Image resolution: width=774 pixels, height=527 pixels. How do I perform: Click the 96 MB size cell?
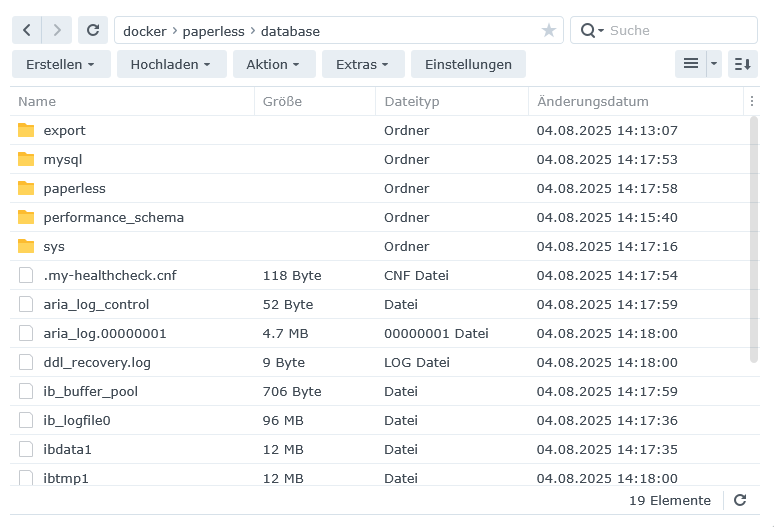pos(283,420)
